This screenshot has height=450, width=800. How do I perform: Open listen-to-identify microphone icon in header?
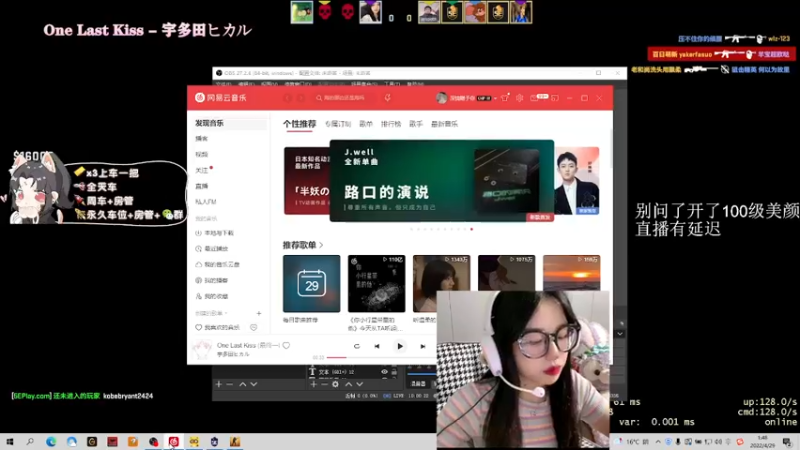(x=387, y=97)
